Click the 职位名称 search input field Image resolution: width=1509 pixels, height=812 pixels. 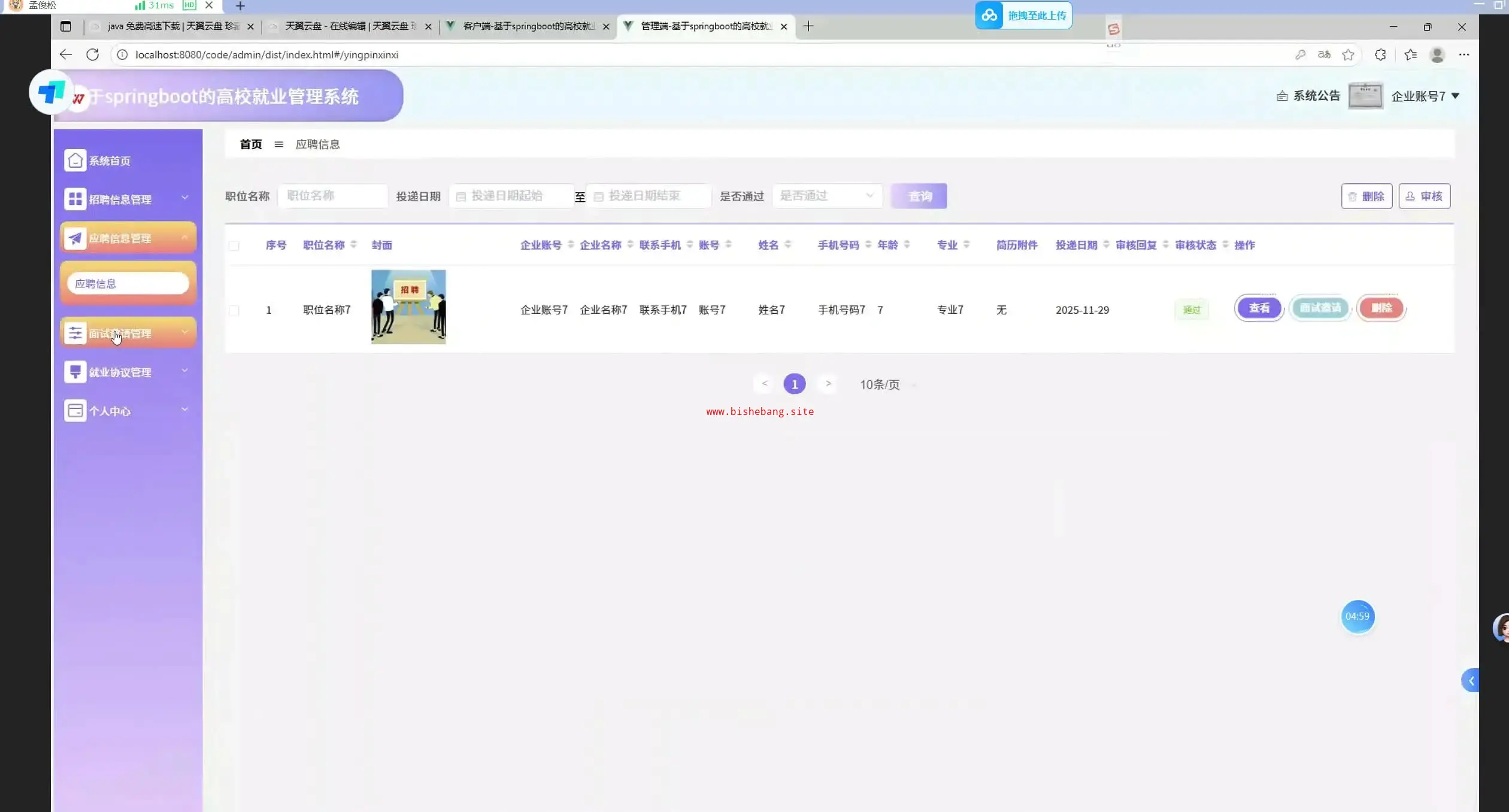click(333, 196)
